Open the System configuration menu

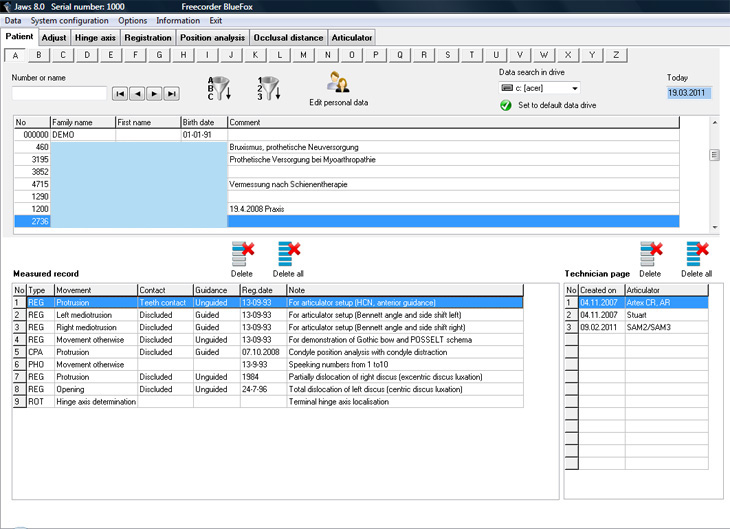click(69, 20)
